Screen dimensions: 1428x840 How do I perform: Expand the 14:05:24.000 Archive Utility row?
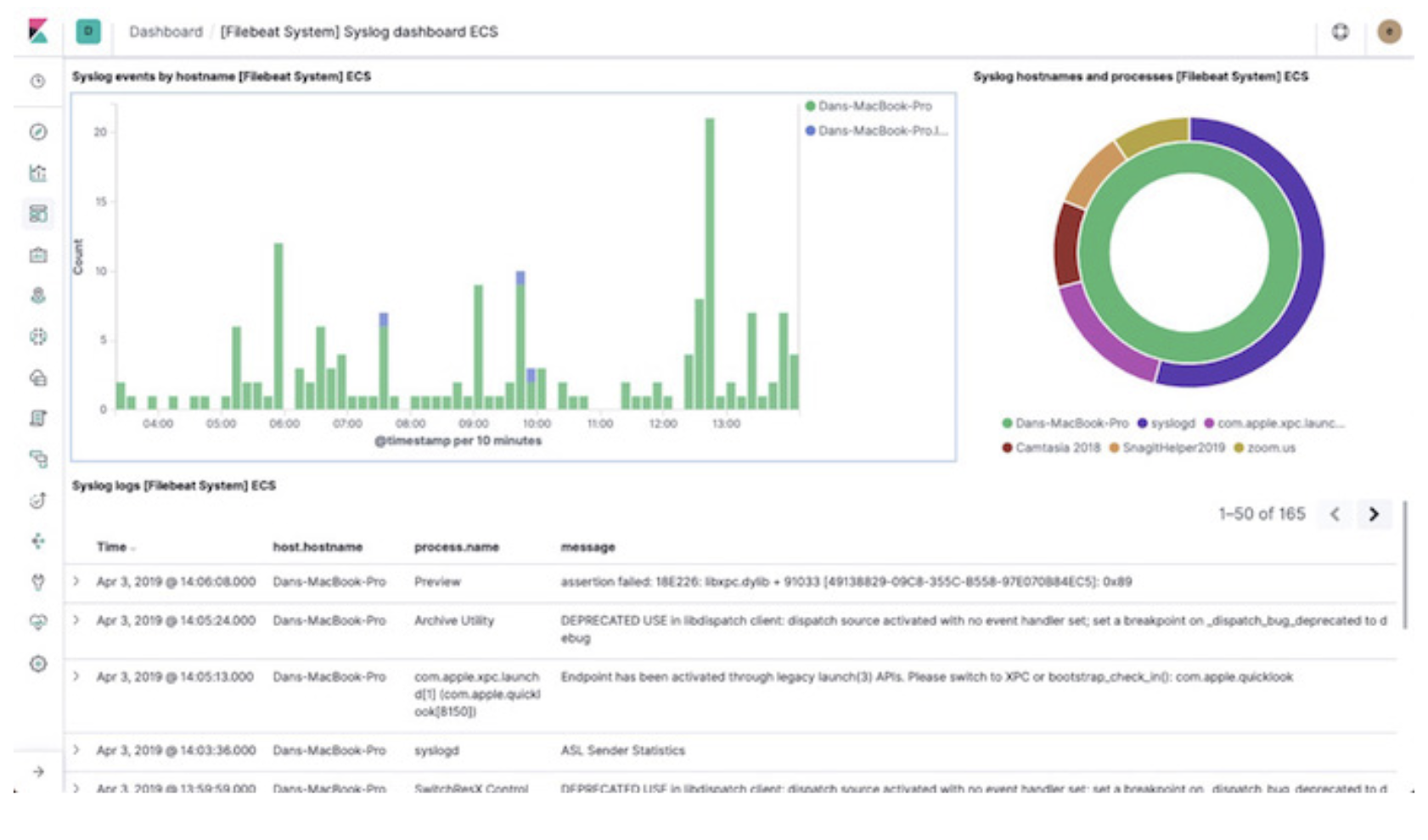[76, 620]
